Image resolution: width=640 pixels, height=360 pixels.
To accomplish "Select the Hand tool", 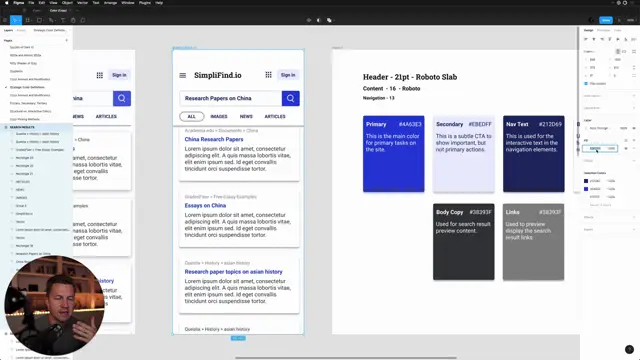I will (x=73, y=20).
